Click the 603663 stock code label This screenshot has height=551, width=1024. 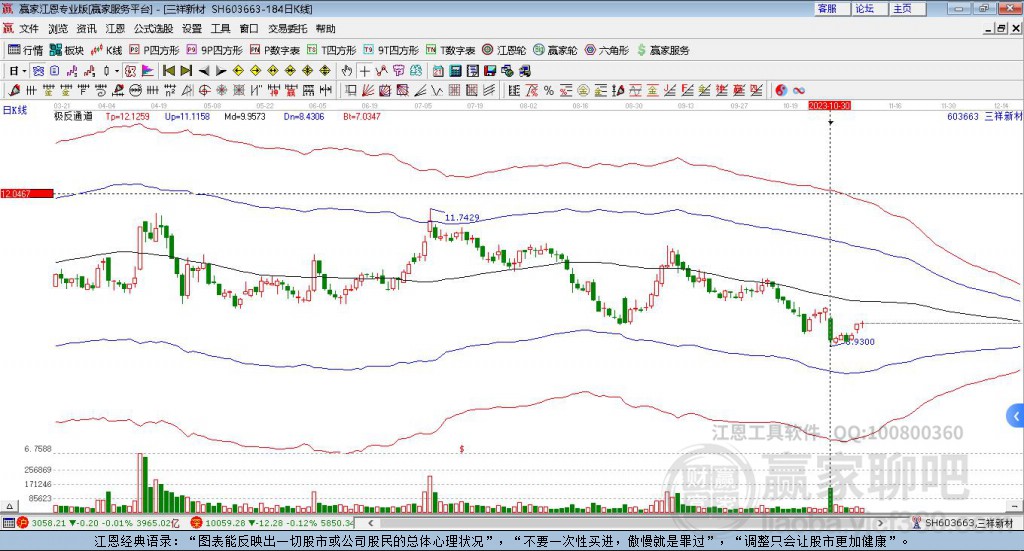(963, 116)
